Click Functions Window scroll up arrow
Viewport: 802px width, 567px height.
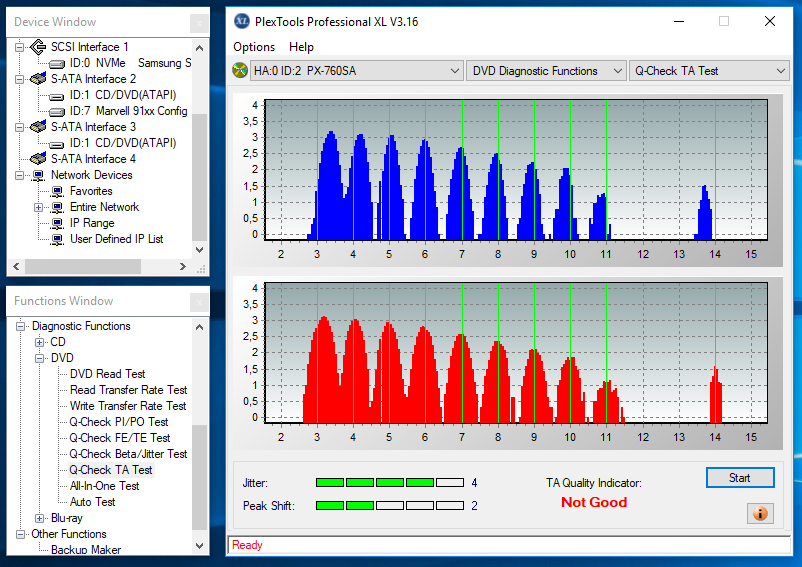click(199, 327)
